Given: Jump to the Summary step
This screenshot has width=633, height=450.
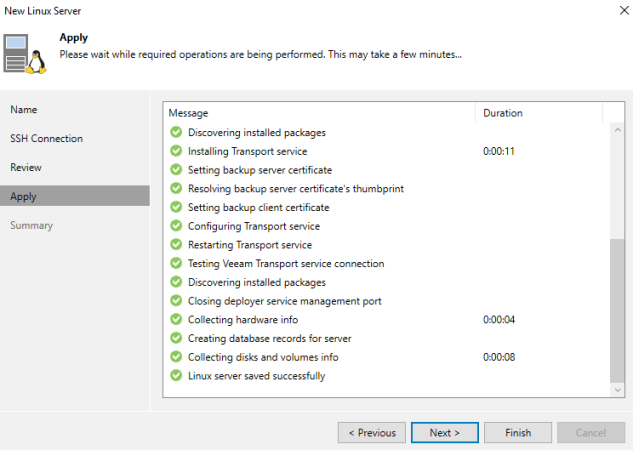Looking at the screenshot, I should coord(31,225).
